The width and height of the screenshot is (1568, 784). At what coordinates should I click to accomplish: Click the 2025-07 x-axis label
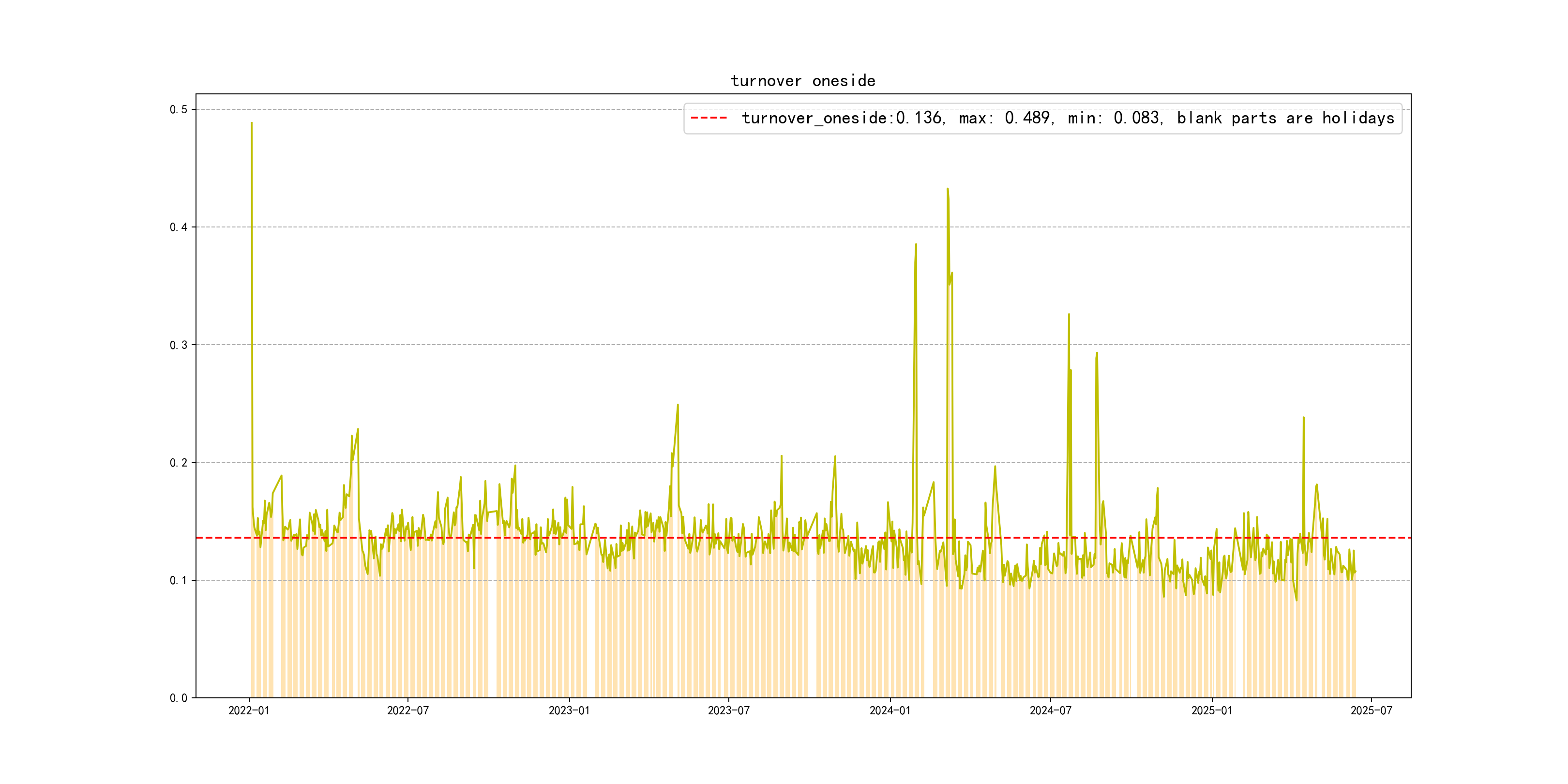[x=1371, y=710]
